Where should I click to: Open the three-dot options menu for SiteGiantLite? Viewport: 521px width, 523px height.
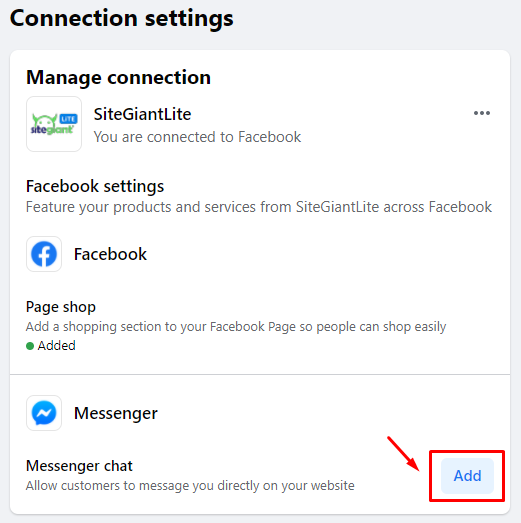482,113
